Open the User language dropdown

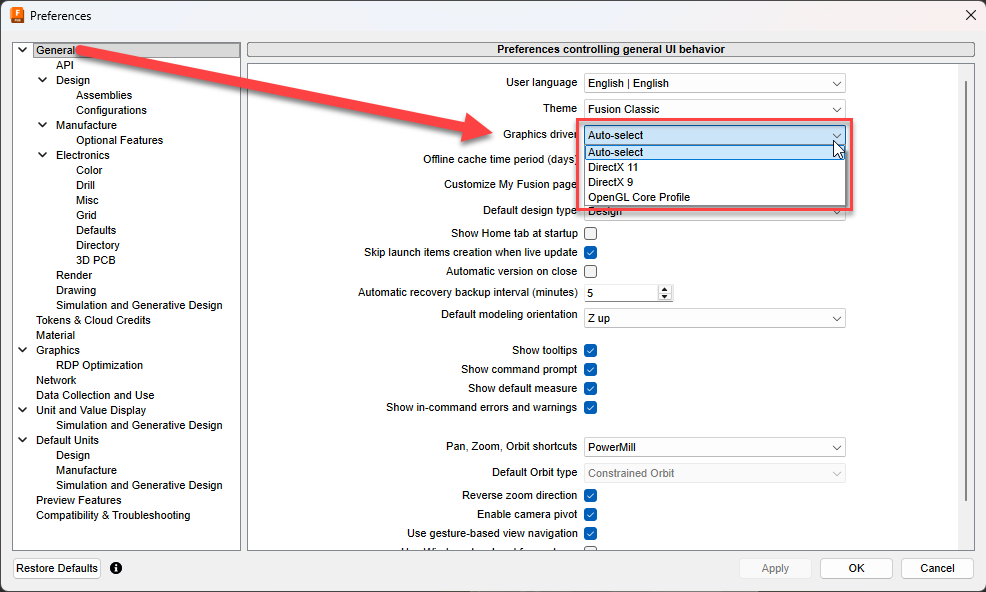click(x=714, y=83)
